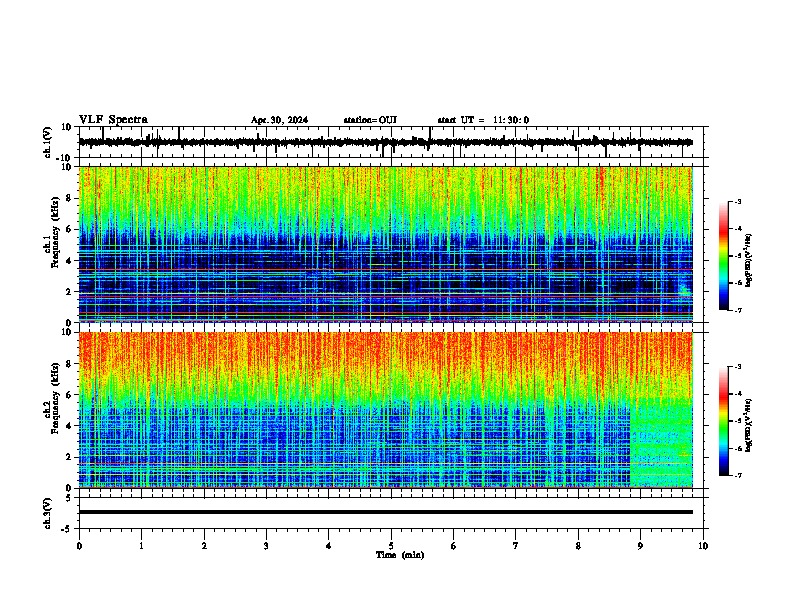Click the 'Time (min)' axis label
792x612 pixels.
click(400, 555)
